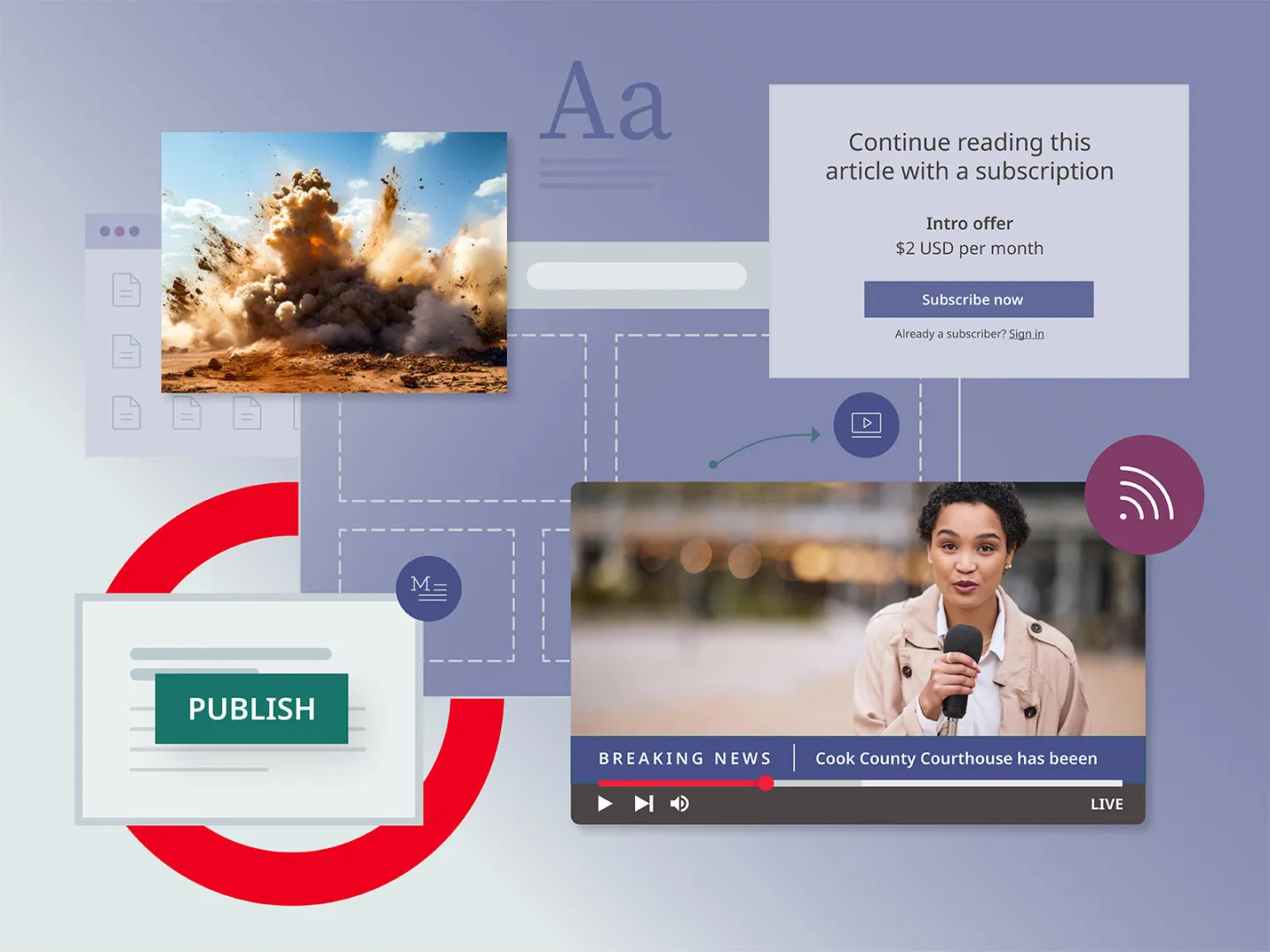Open the second document icon below it

[125, 351]
